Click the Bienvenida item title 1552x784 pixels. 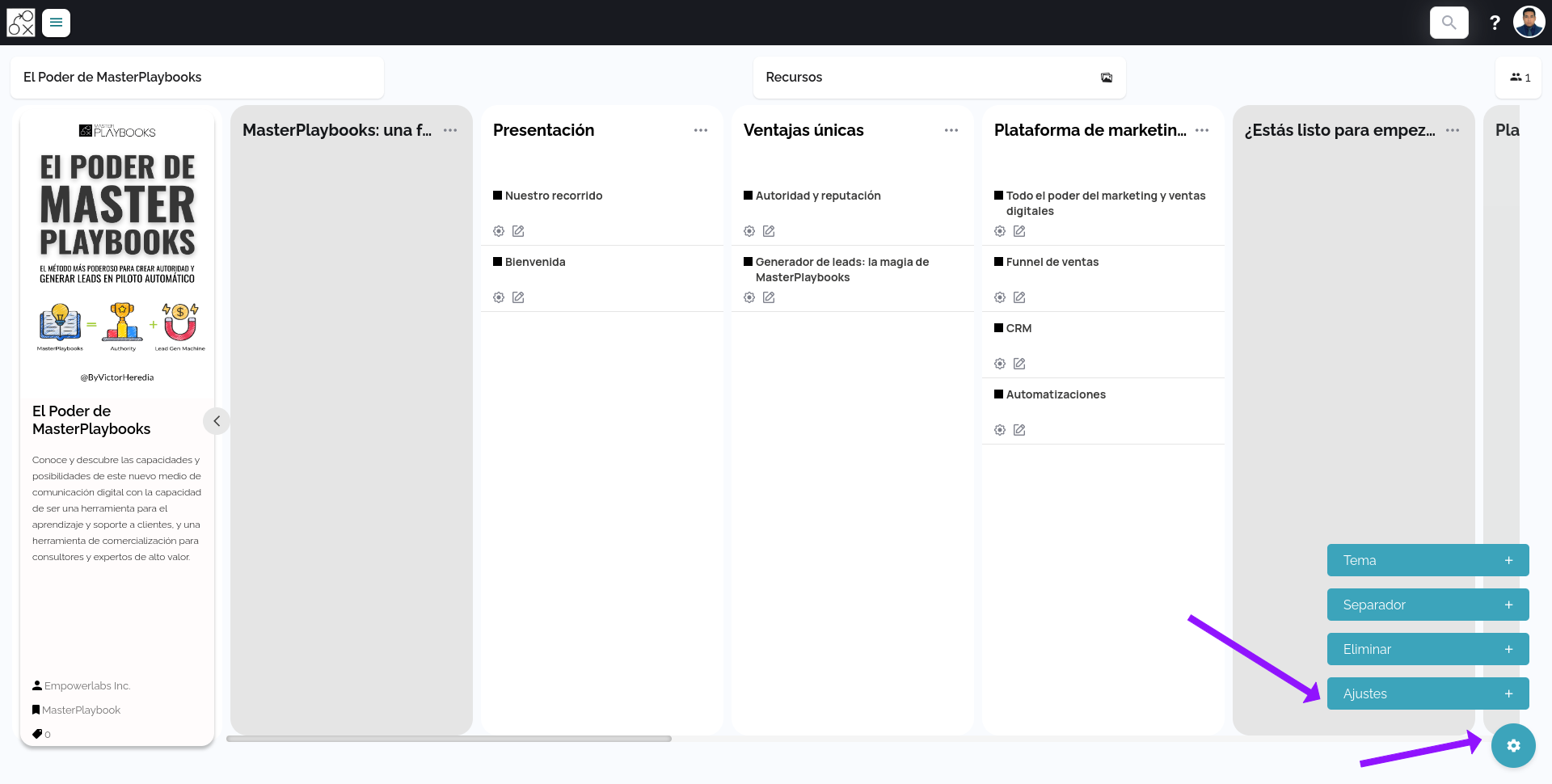[535, 262]
